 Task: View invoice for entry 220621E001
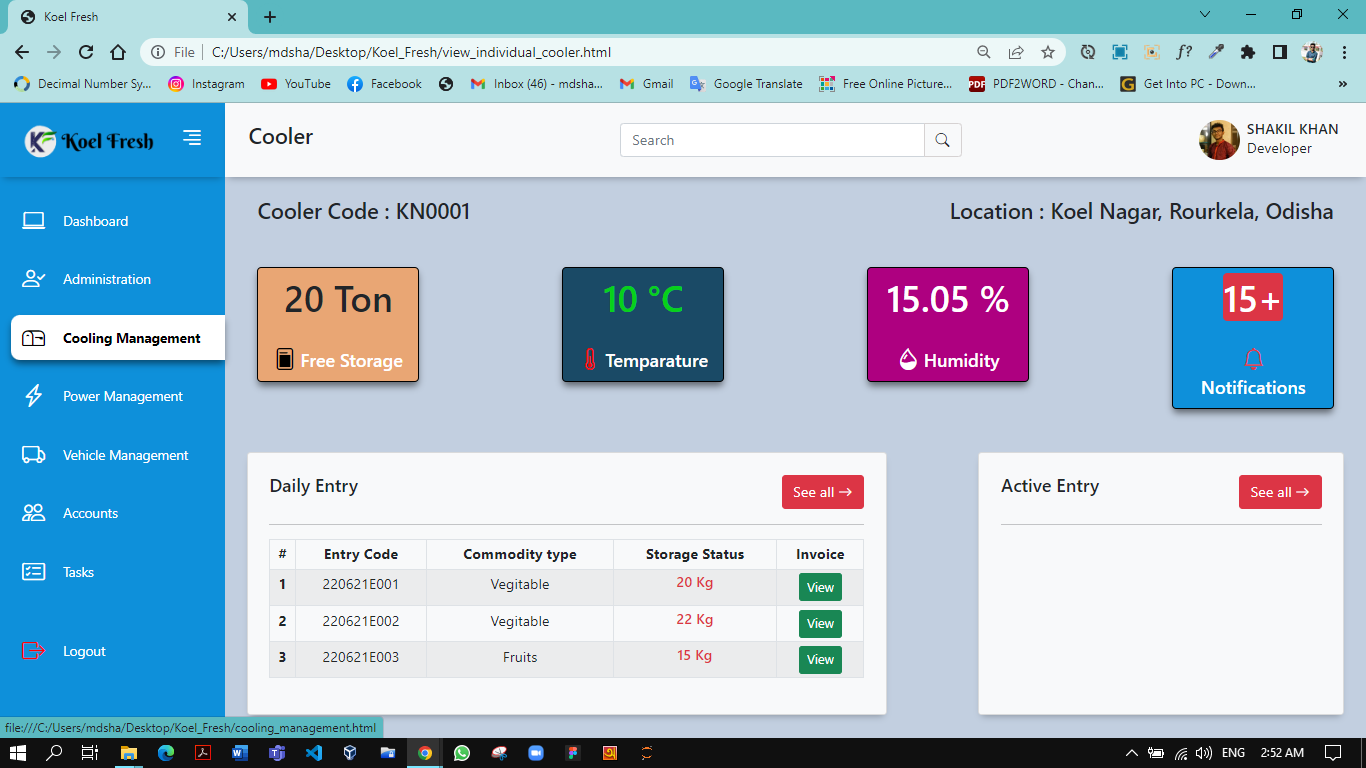[x=820, y=587]
